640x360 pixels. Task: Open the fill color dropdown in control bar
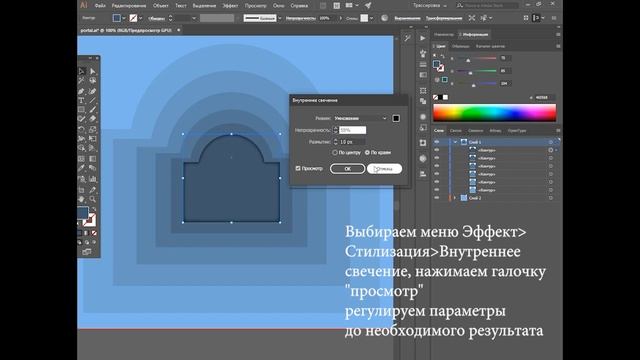click(124, 18)
